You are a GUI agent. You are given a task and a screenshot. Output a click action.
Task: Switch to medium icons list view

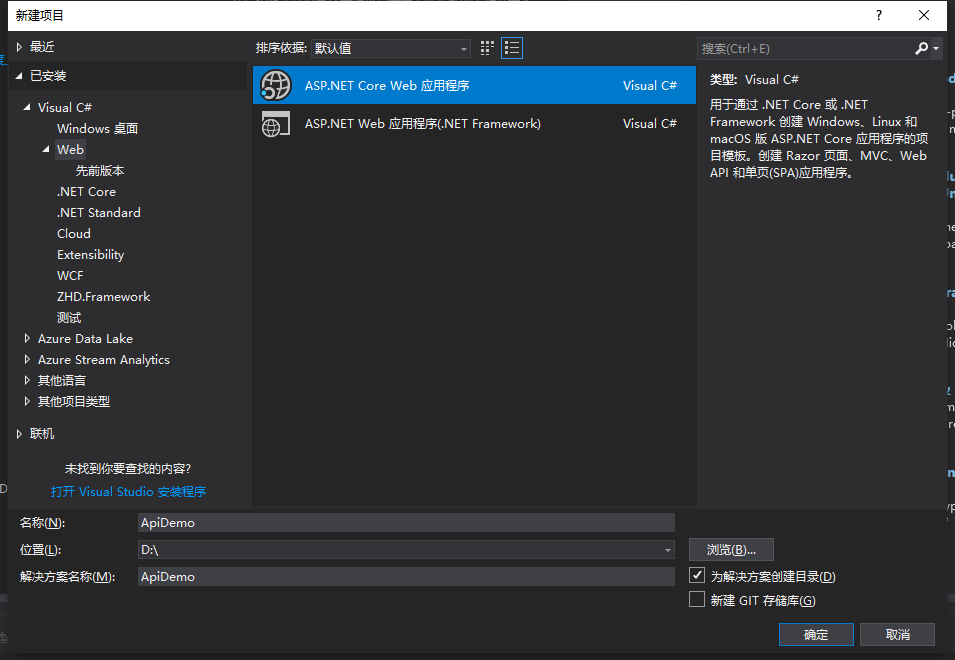point(512,48)
